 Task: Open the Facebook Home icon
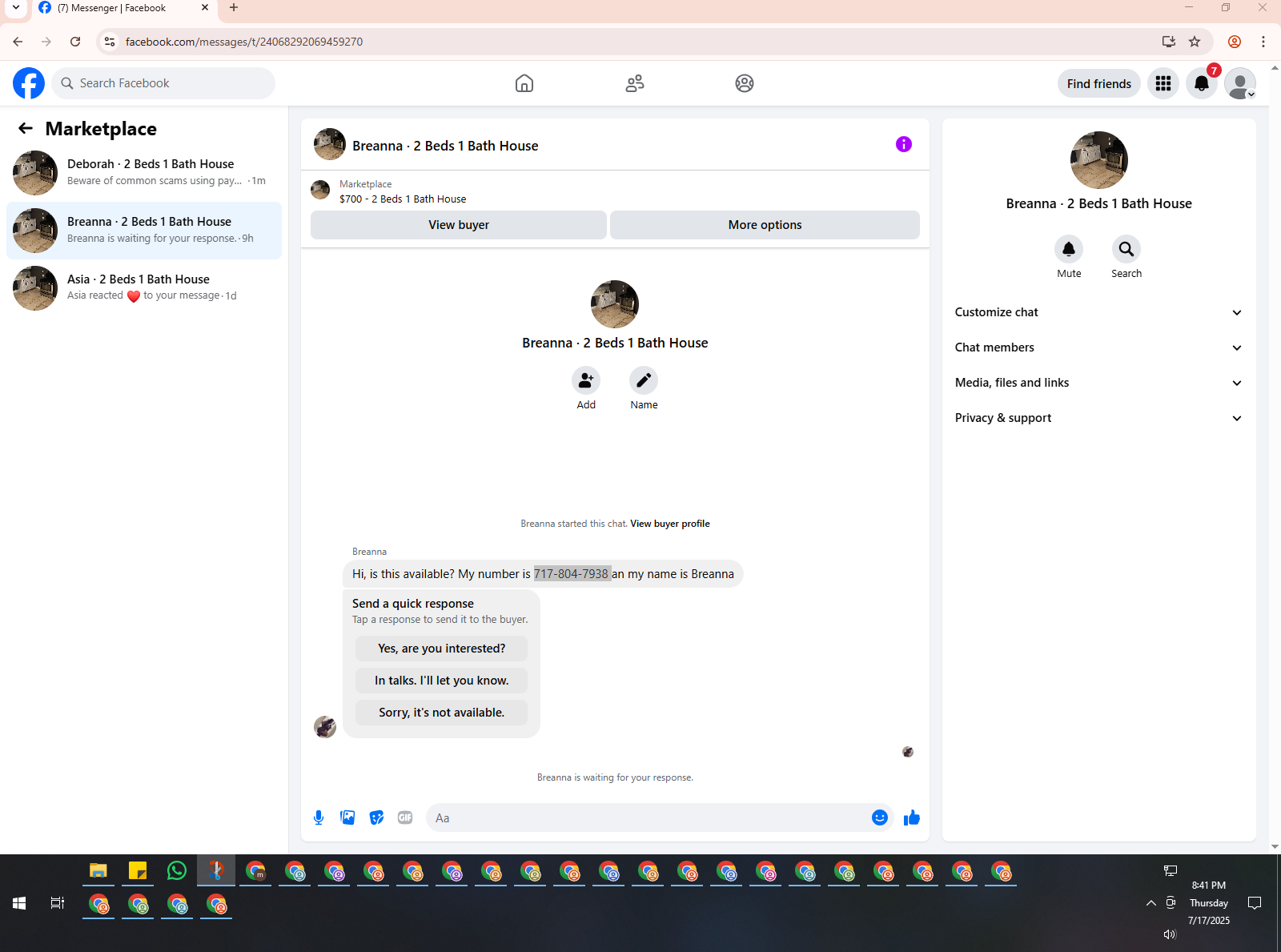pos(524,83)
